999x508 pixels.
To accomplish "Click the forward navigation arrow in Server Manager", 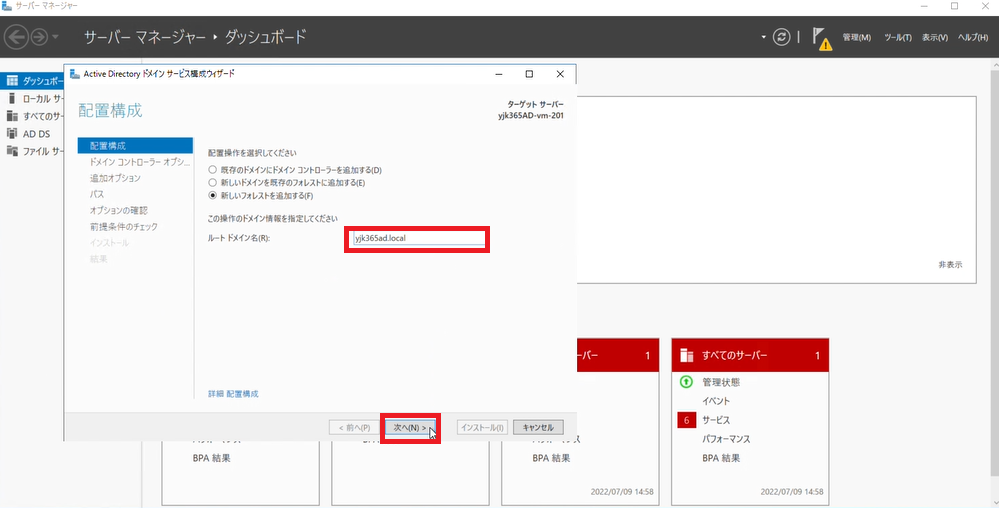I will tap(40, 37).
